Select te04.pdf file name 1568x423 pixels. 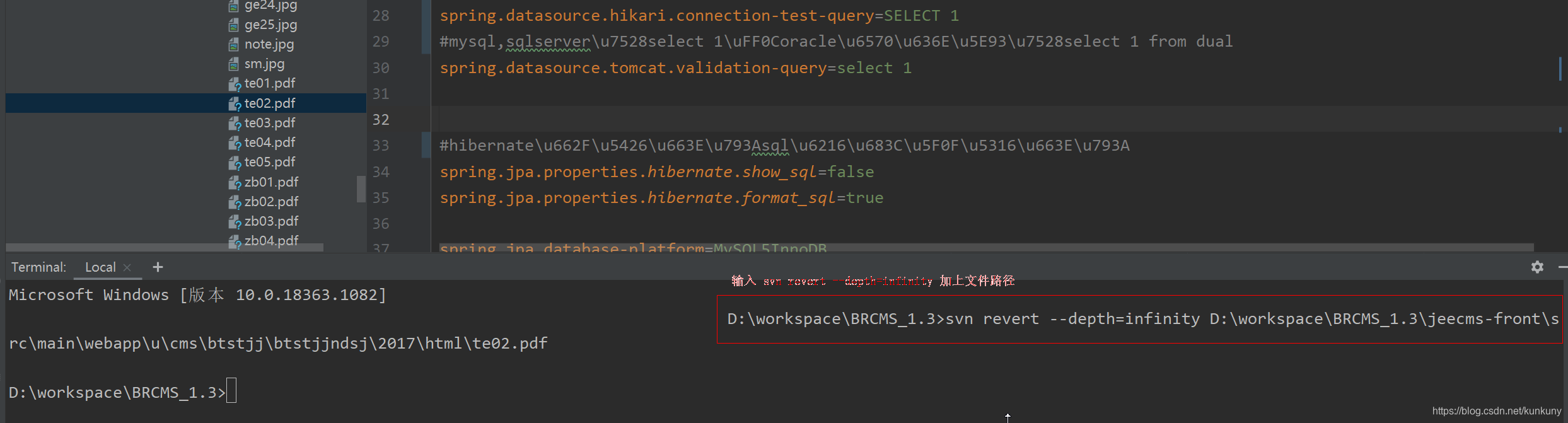(270, 142)
